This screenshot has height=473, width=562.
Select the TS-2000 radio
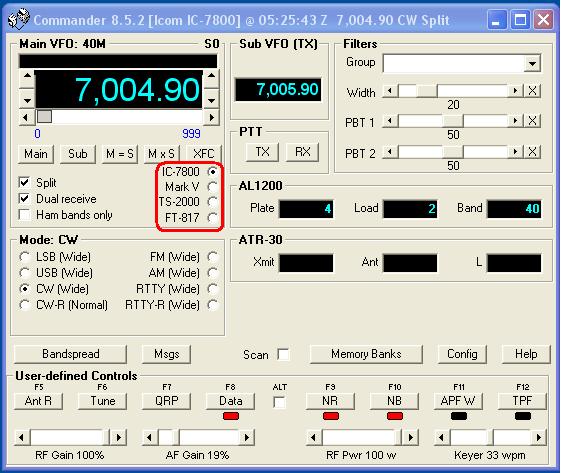(213, 202)
